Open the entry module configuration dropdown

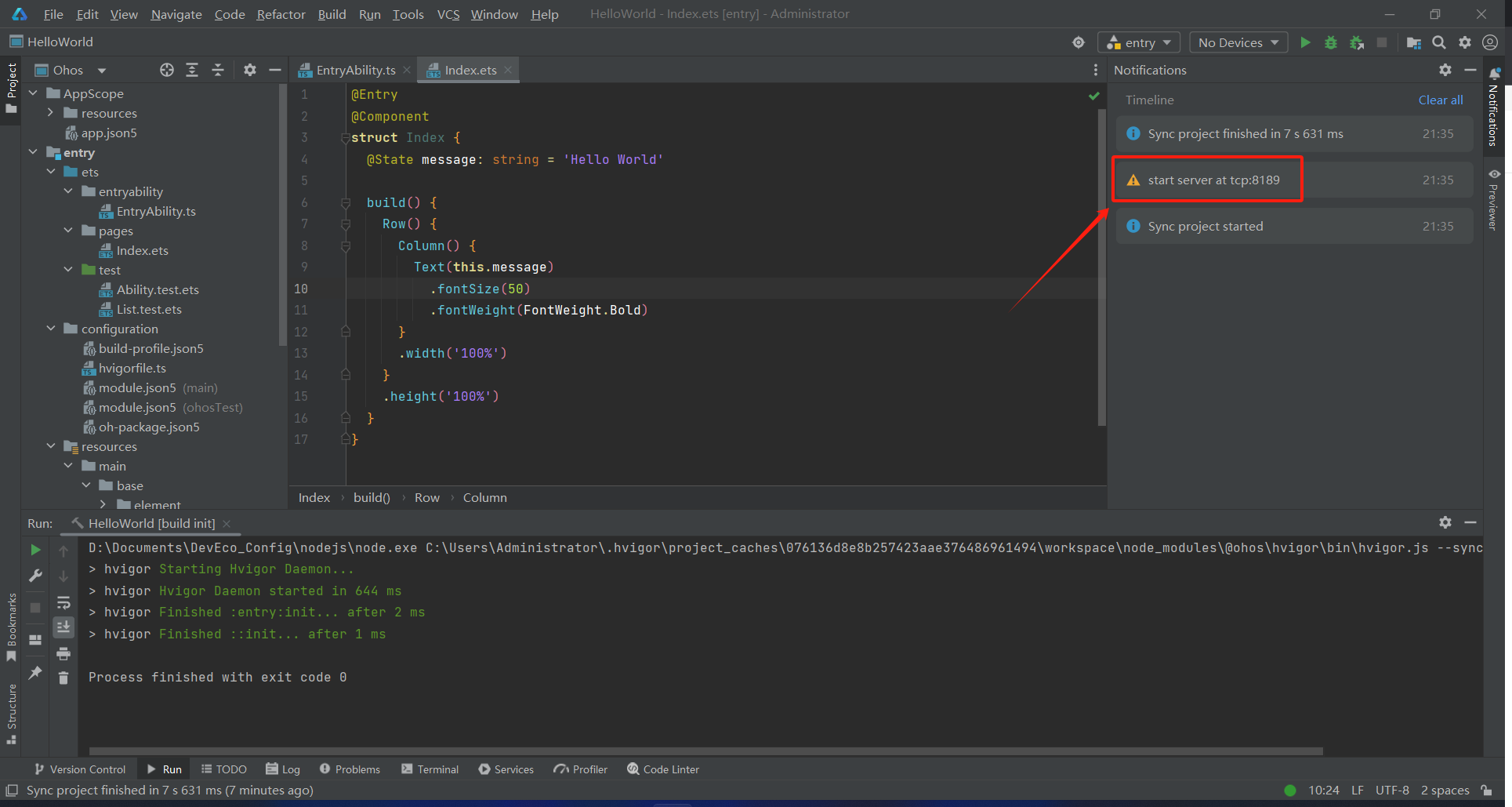[1139, 42]
